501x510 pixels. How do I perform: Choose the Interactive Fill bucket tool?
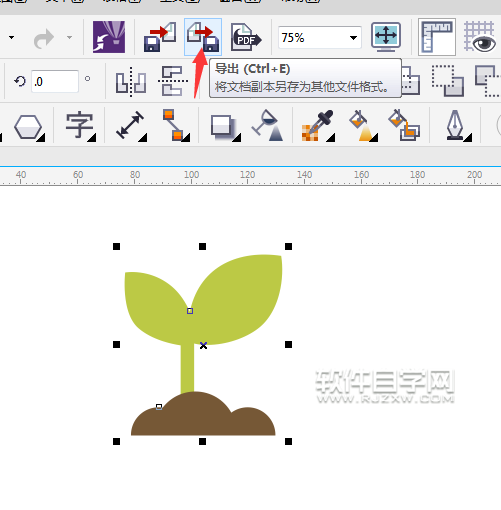tap(363, 126)
